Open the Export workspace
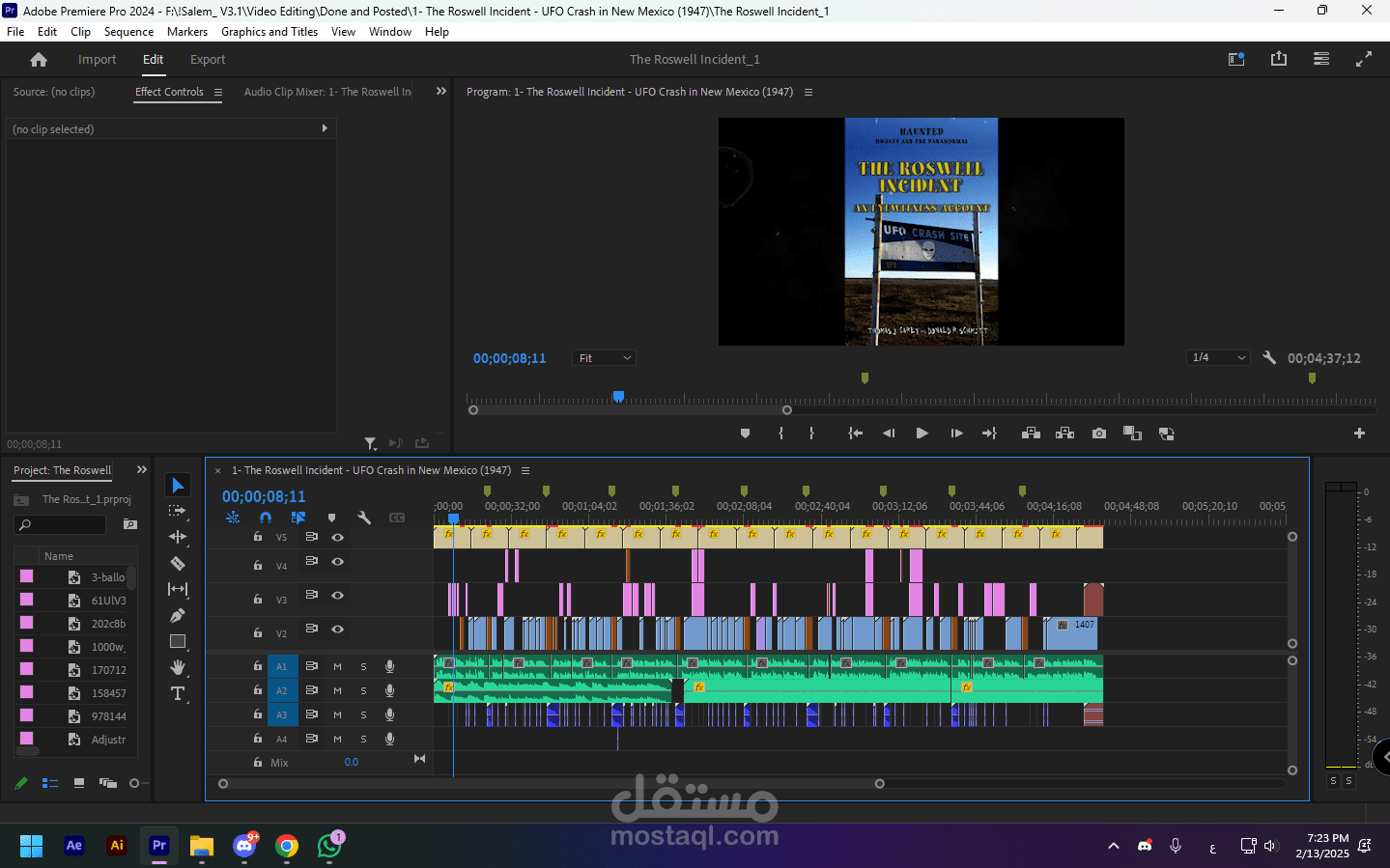Image resolution: width=1390 pixels, height=868 pixels. (208, 60)
